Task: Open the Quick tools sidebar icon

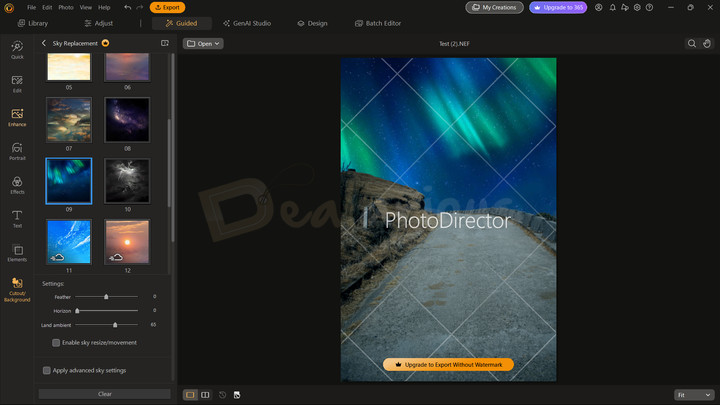Action: pos(17,50)
